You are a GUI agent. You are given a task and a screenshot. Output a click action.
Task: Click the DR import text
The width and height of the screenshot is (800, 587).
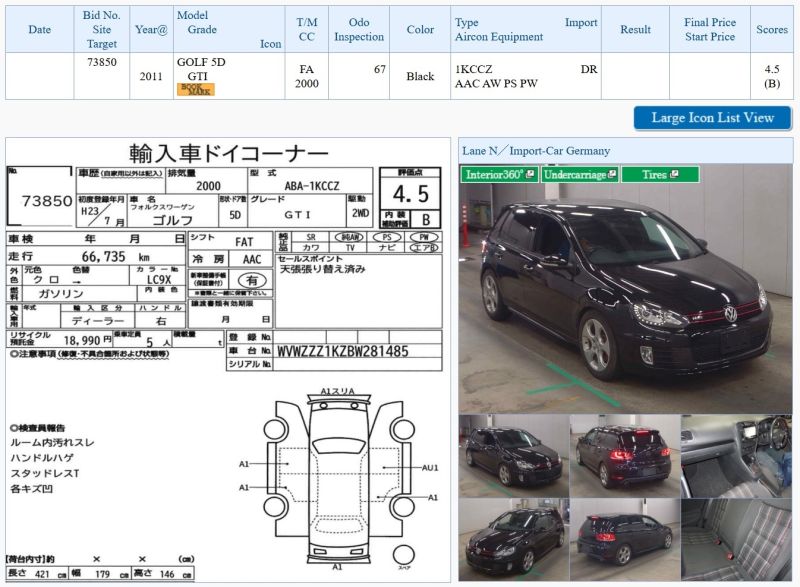click(x=589, y=69)
